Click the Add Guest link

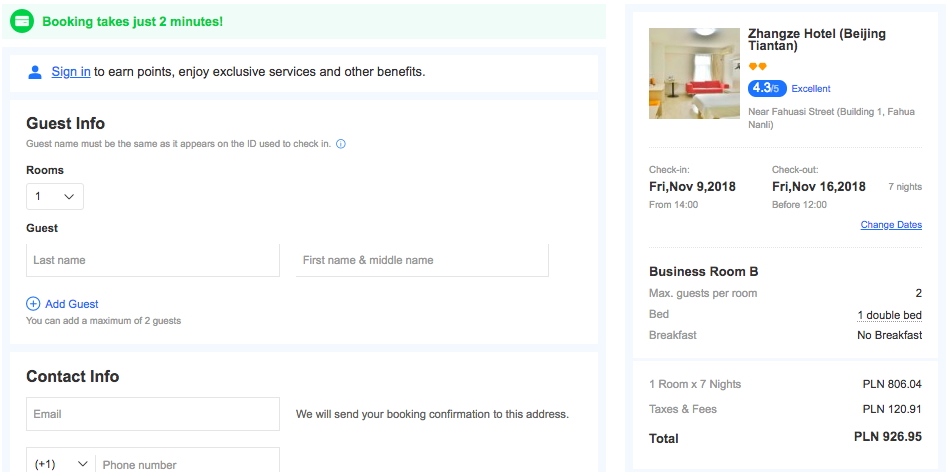tap(72, 304)
